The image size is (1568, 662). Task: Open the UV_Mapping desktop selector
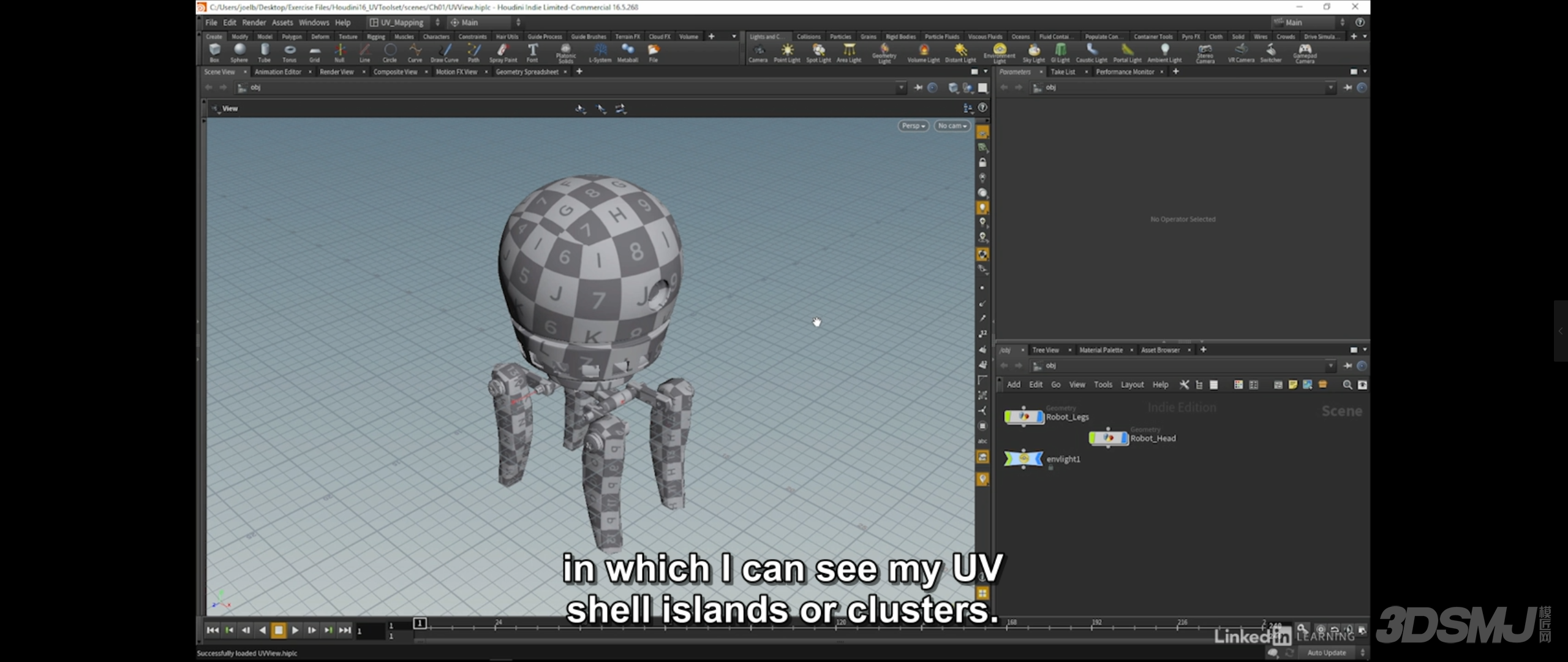(404, 22)
